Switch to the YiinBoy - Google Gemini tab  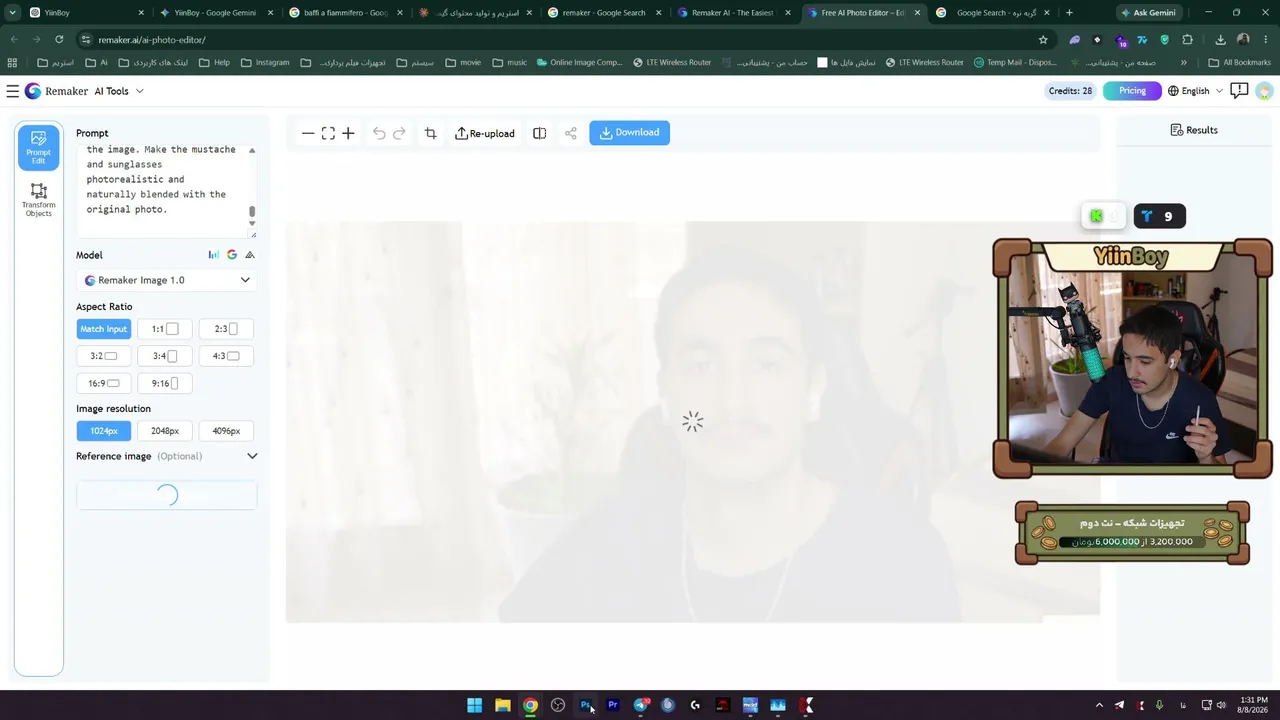point(216,13)
